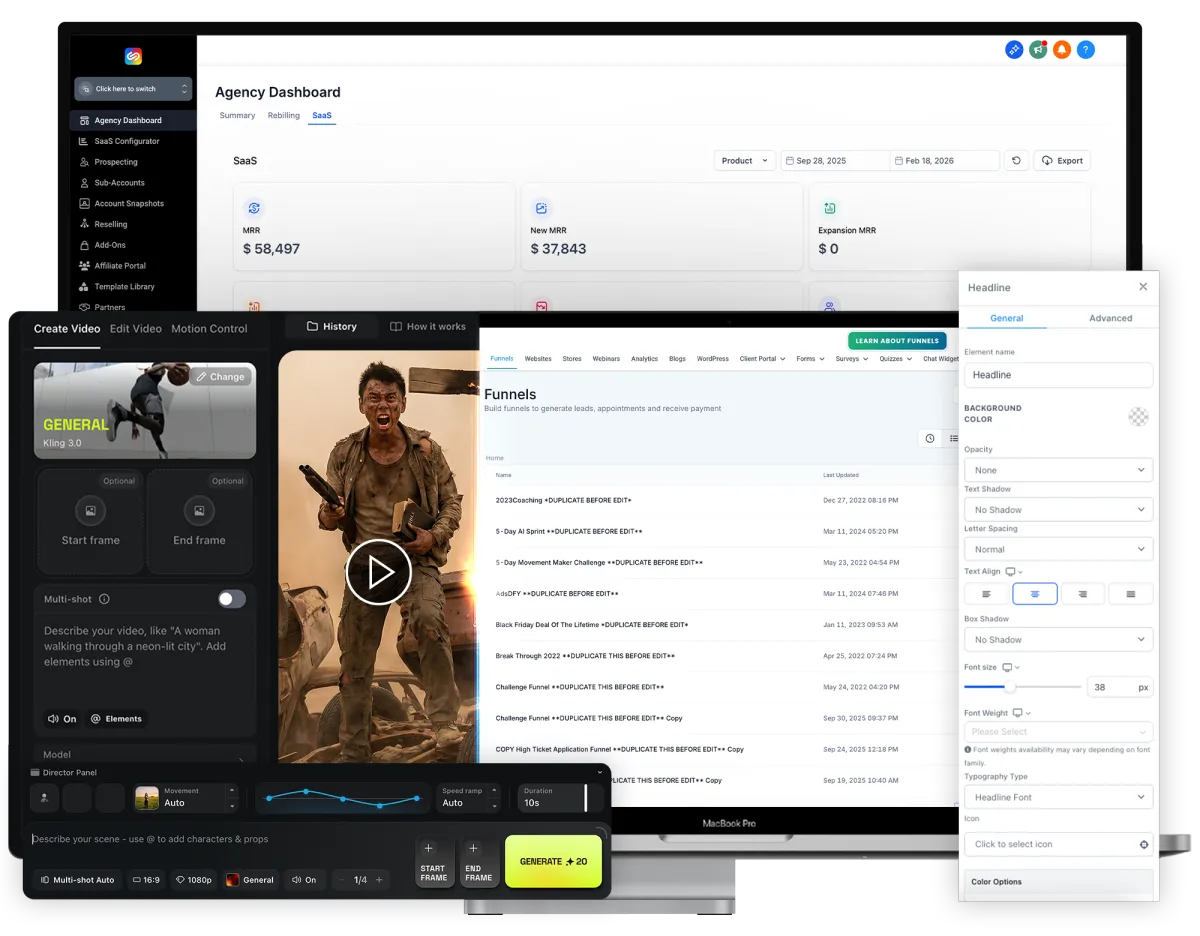Collapse the Director Panel chevron
Viewport: 1200px width, 936px height.
[600, 773]
